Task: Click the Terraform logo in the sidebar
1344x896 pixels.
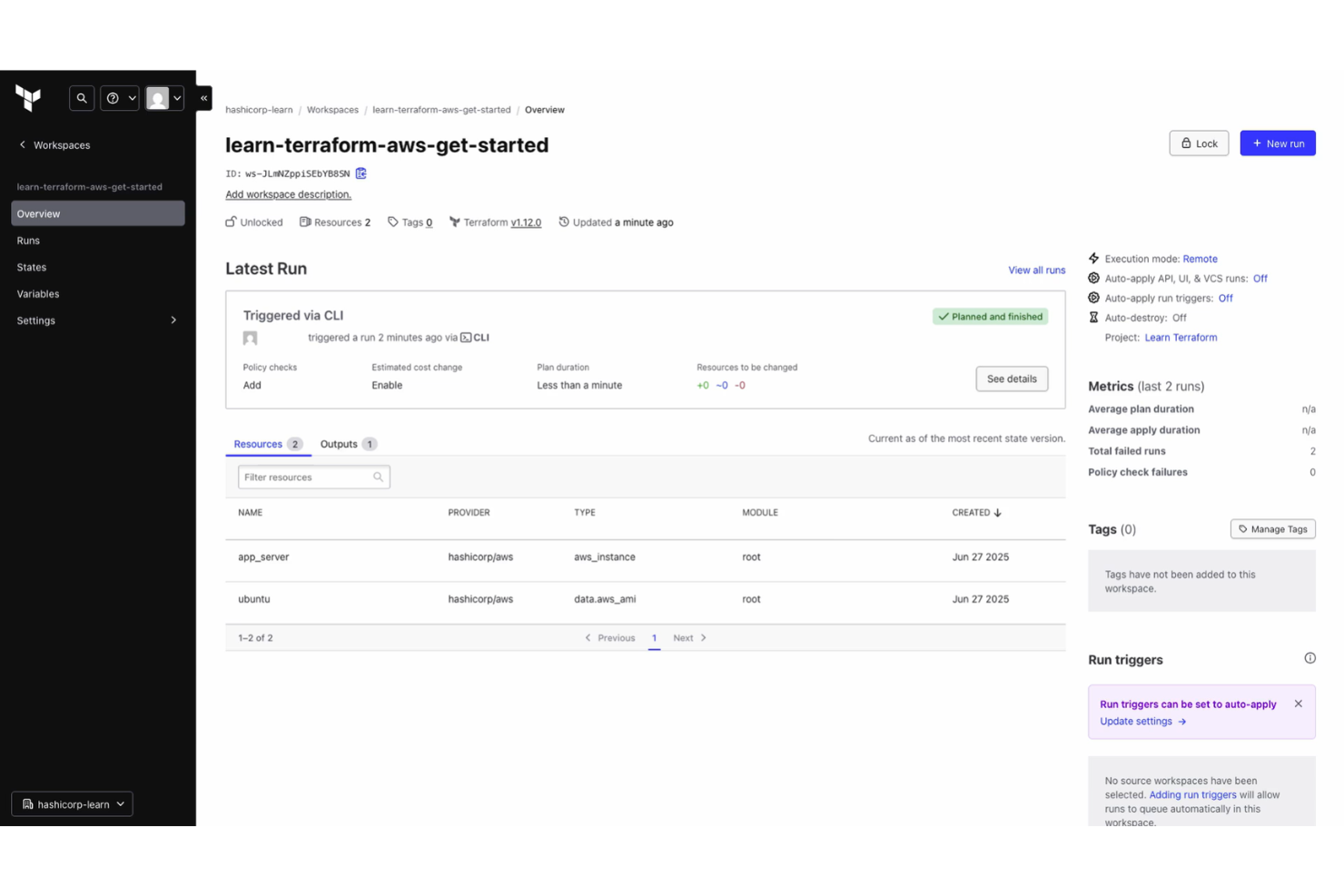Action: pyautogui.click(x=28, y=99)
